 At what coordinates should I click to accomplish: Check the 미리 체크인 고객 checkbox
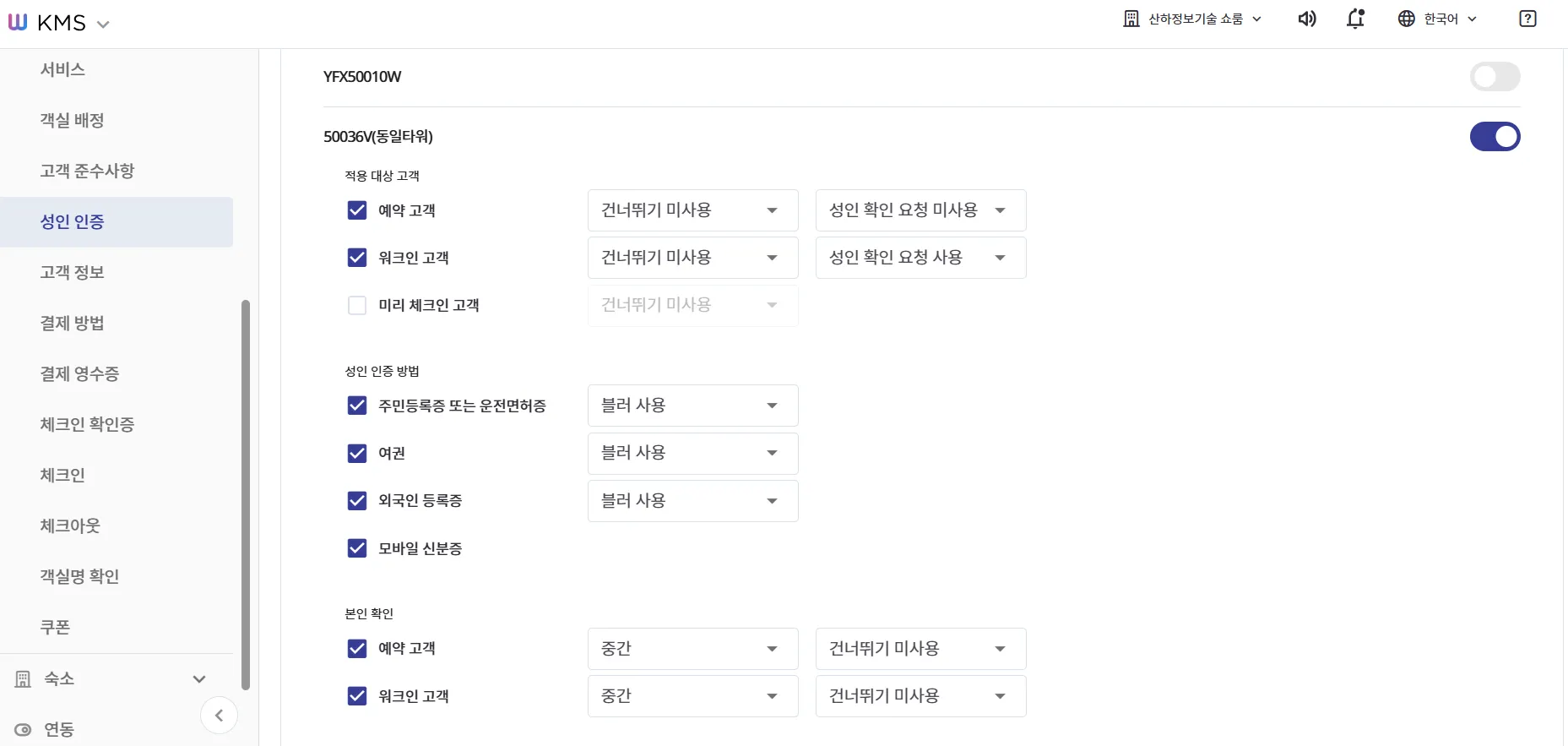click(357, 306)
